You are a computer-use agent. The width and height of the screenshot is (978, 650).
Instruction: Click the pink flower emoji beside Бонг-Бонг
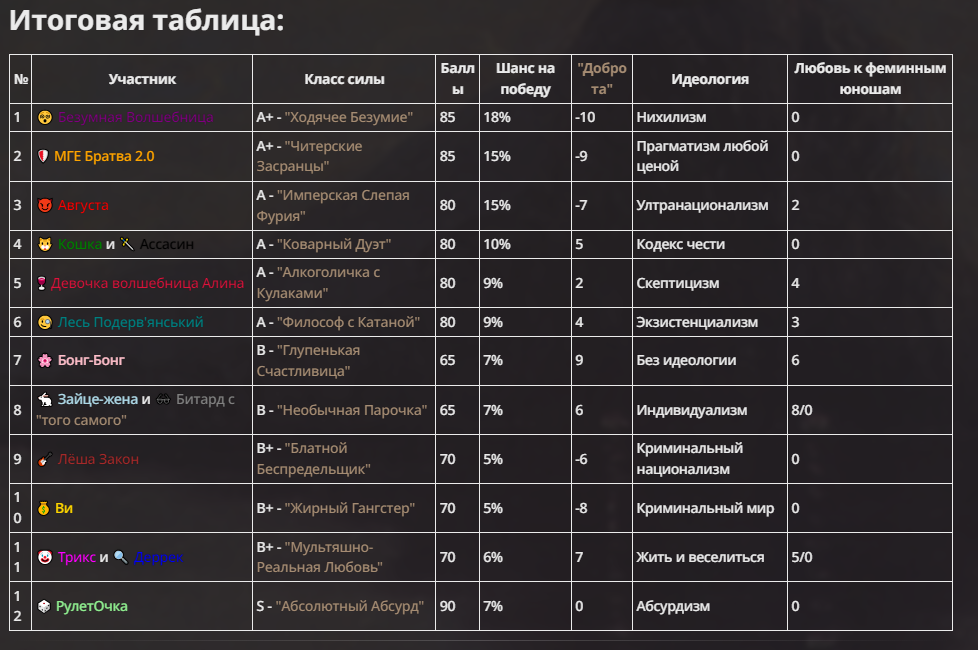coord(44,360)
